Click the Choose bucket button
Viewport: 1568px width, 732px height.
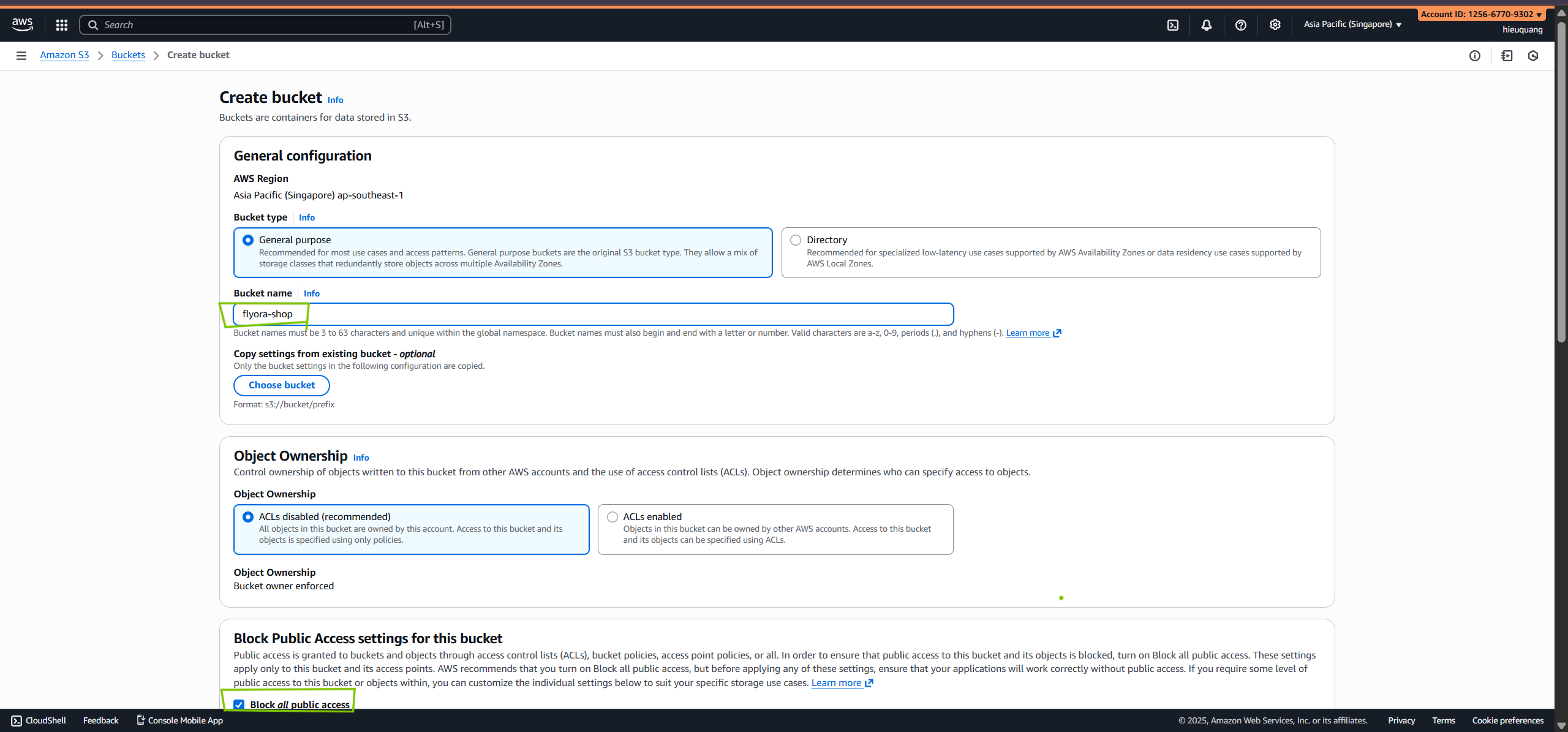282,385
